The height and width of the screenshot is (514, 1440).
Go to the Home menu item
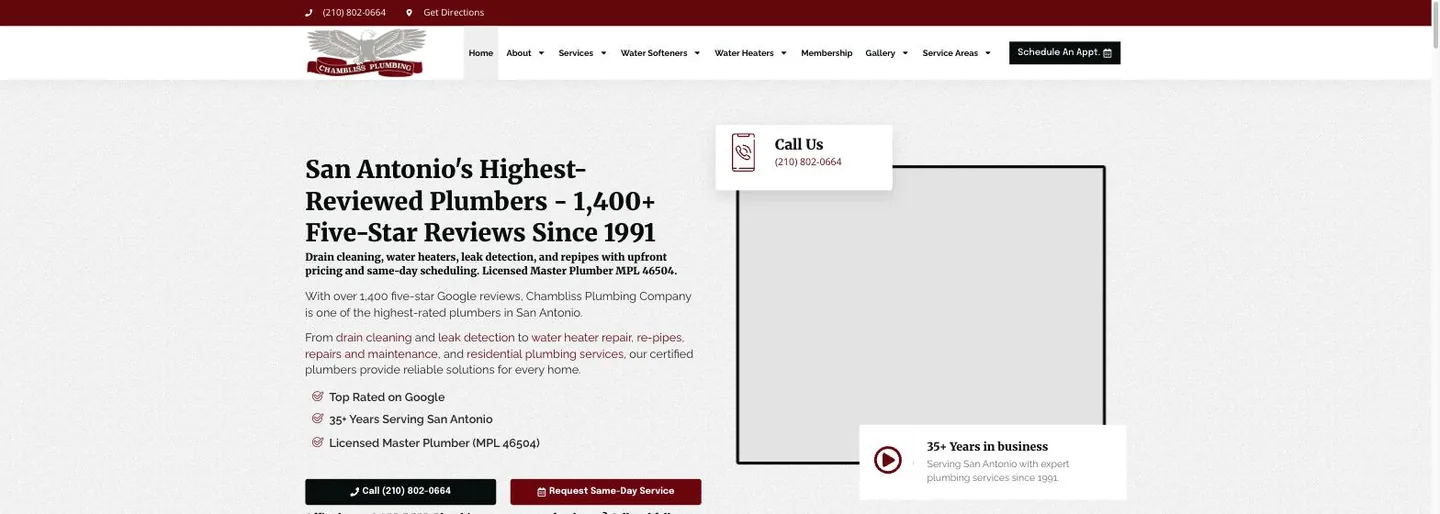point(481,53)
